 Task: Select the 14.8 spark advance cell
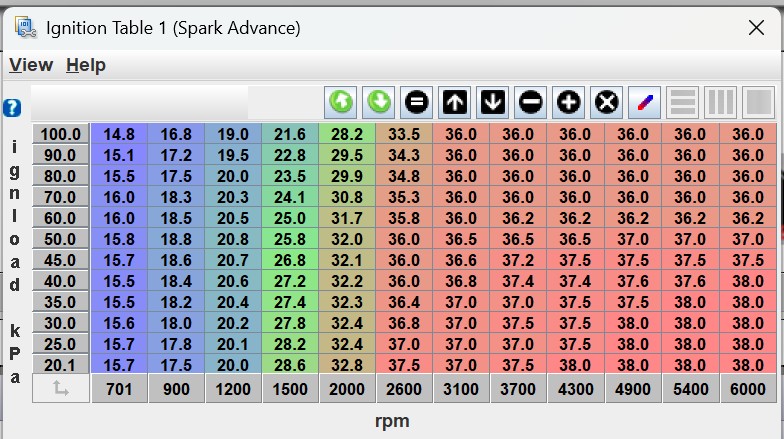coord(119,134)
